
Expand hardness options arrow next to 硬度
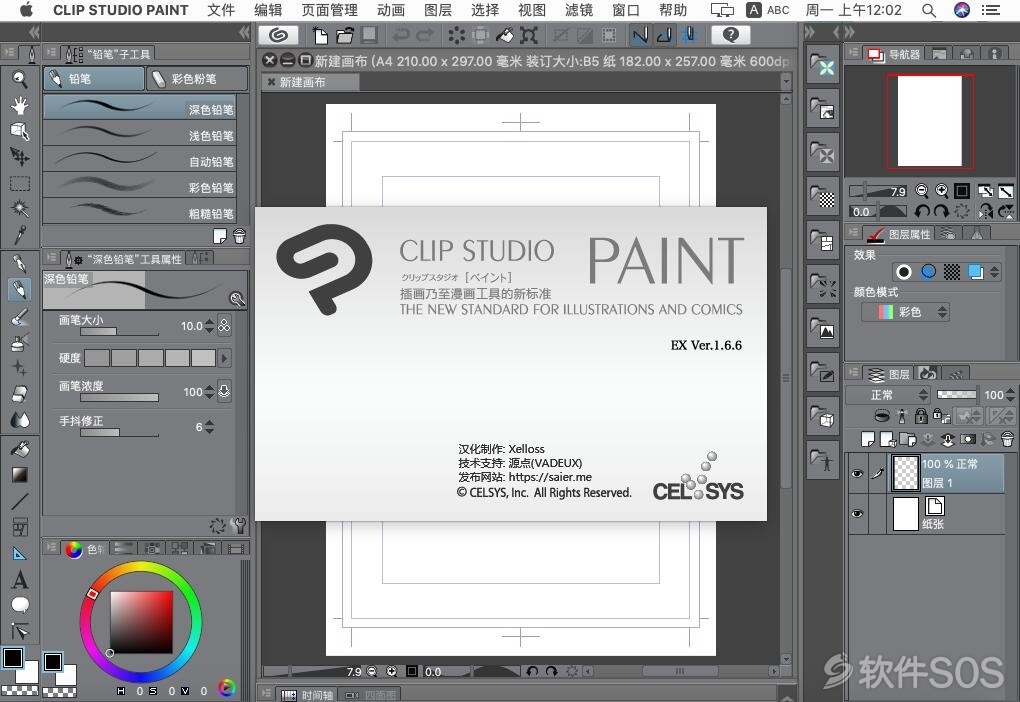coord(224,358)
